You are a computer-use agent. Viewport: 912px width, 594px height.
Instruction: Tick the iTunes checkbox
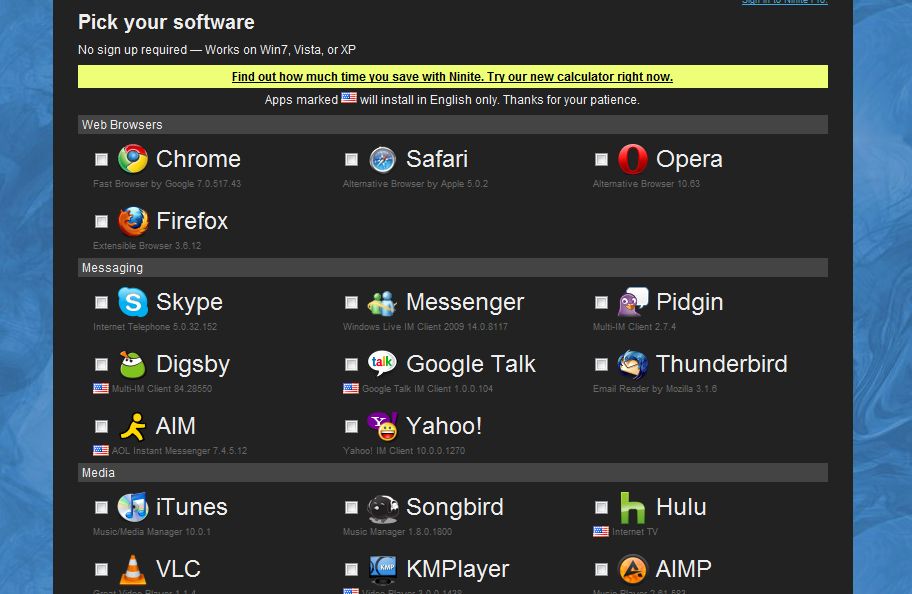coord(101,508)
